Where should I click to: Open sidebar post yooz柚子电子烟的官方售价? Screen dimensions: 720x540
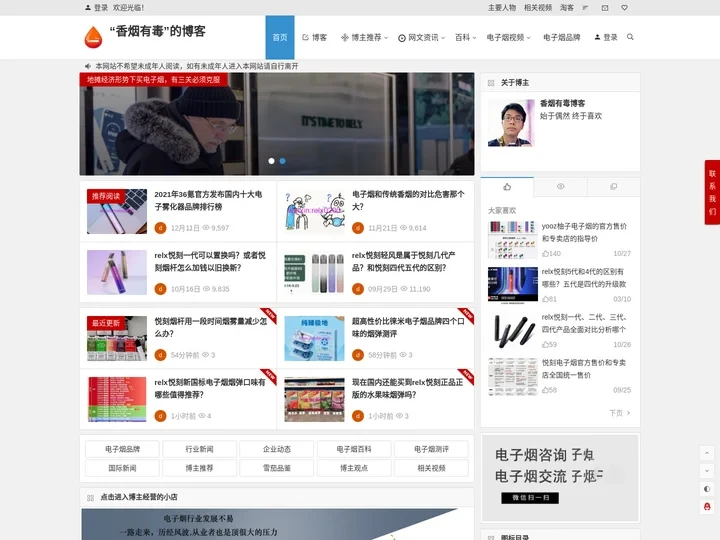[x=584, y=232]
